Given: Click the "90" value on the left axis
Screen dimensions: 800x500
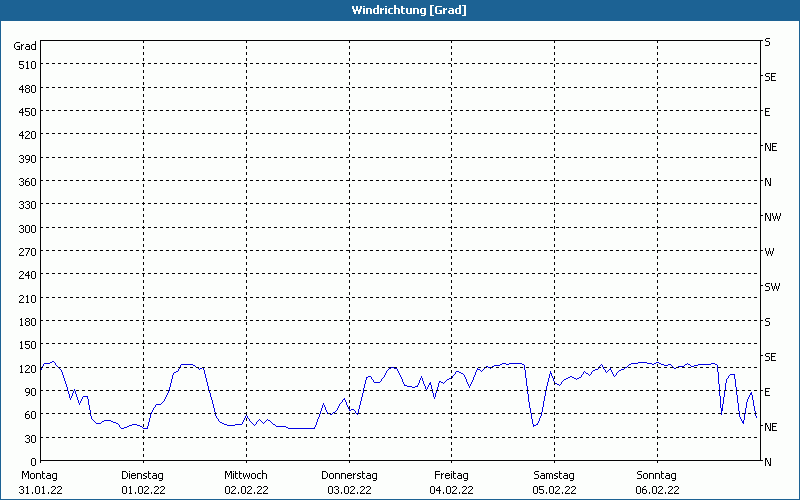Looking at the screenshot, I should click(31, 392).
